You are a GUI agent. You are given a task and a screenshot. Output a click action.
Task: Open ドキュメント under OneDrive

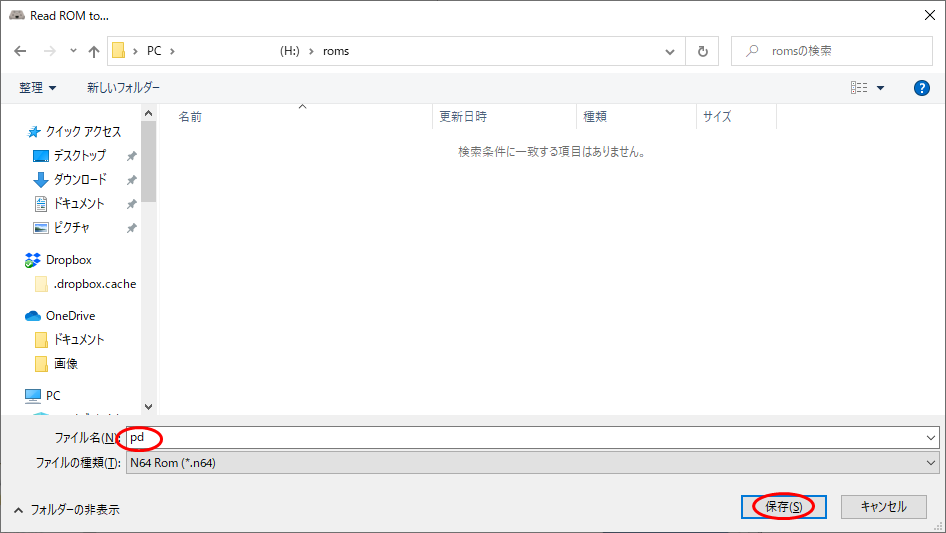click(x=79, y=340)
